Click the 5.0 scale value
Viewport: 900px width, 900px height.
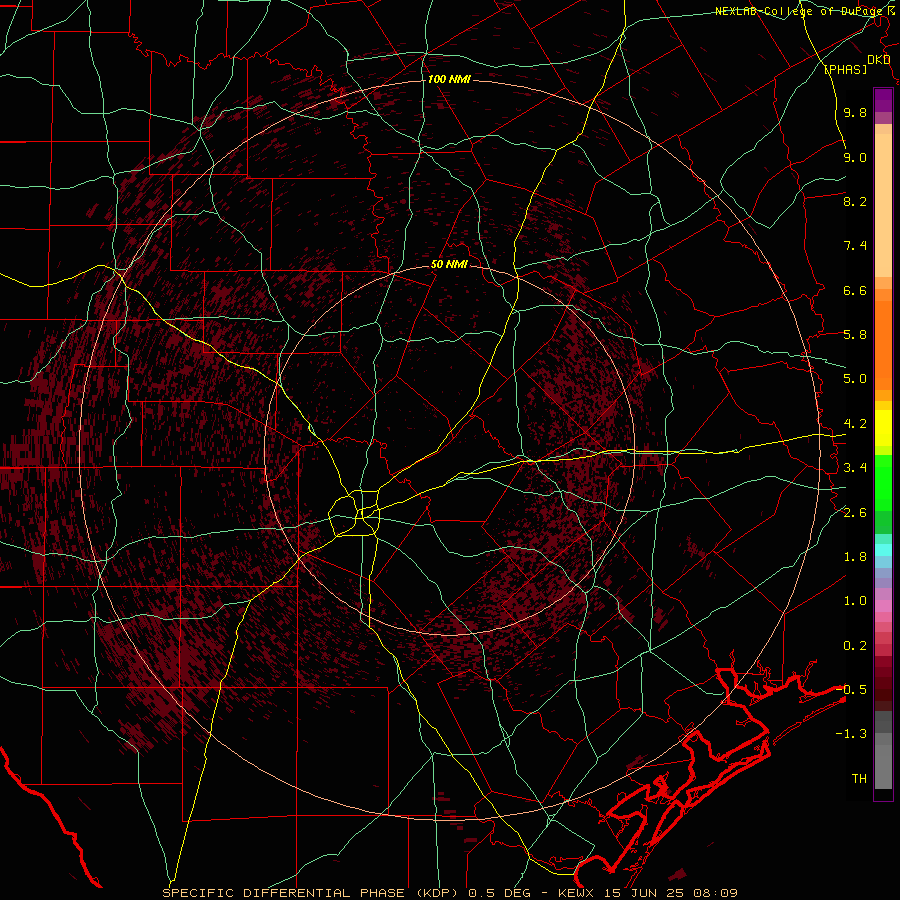coord(855,379)
